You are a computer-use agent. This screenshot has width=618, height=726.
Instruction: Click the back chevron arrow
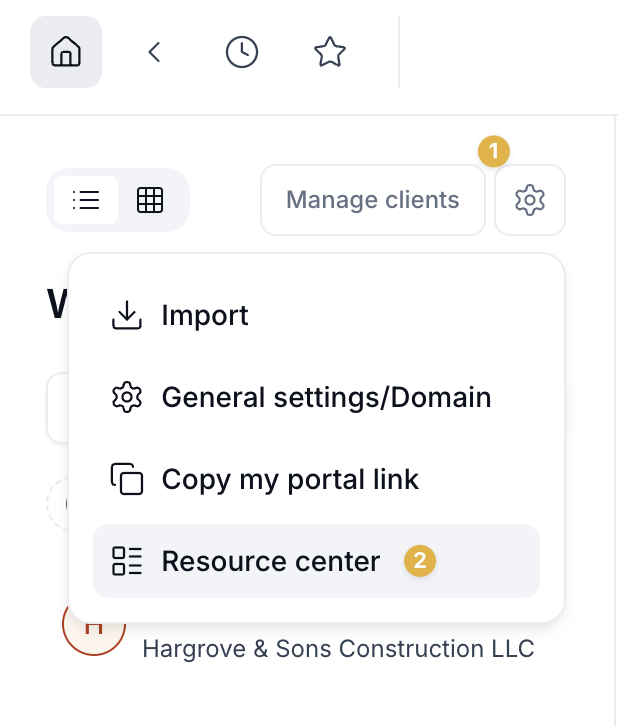click(x=154, y=52)
